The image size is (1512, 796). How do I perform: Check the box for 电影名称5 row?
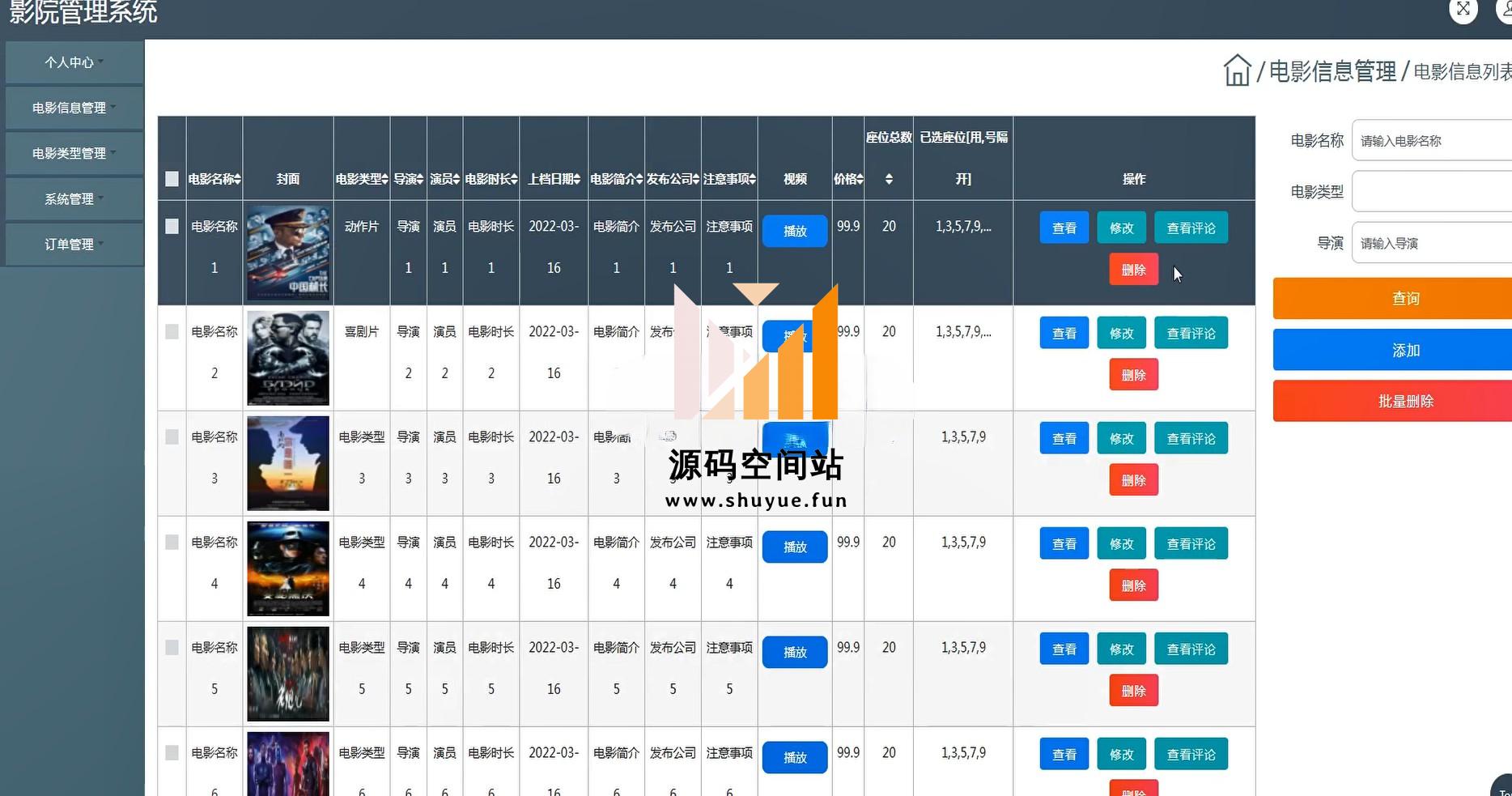(172, 648)
